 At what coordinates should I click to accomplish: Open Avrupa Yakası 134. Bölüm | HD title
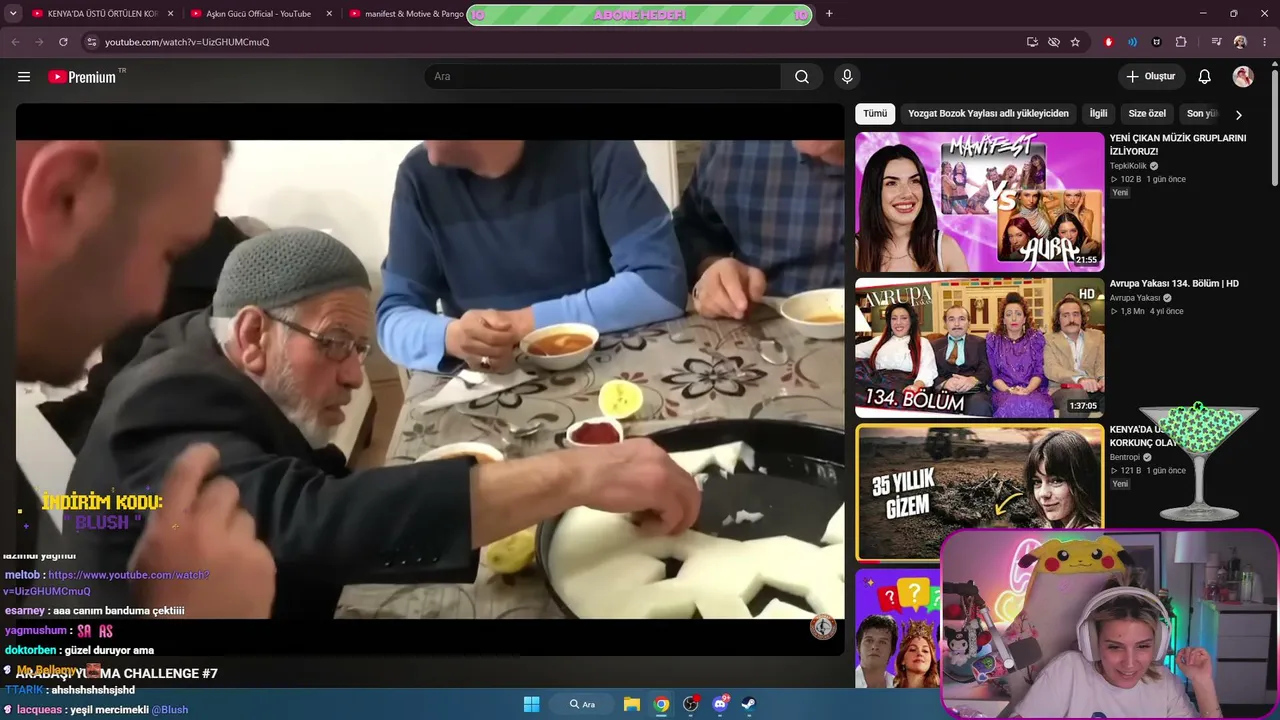[x=1174, y=284]
